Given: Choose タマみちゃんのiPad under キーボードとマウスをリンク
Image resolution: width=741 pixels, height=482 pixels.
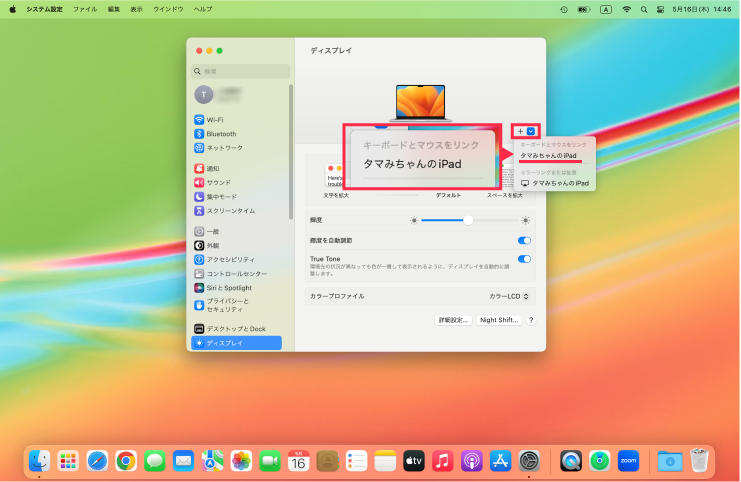Looking at the screenshot, I should pyautogui.click(x=548, y=155).
